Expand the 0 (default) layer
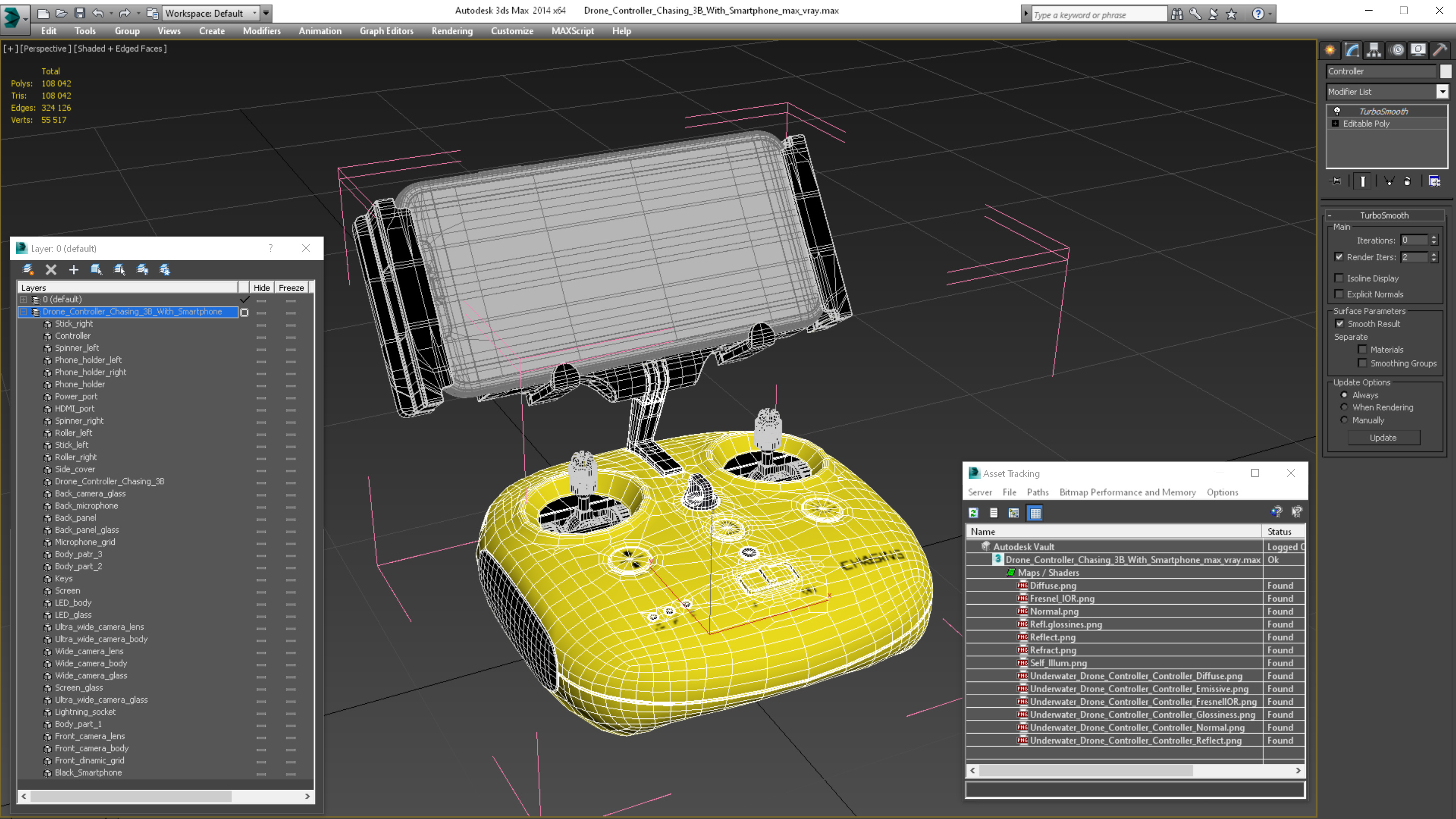 click(24, 300)
